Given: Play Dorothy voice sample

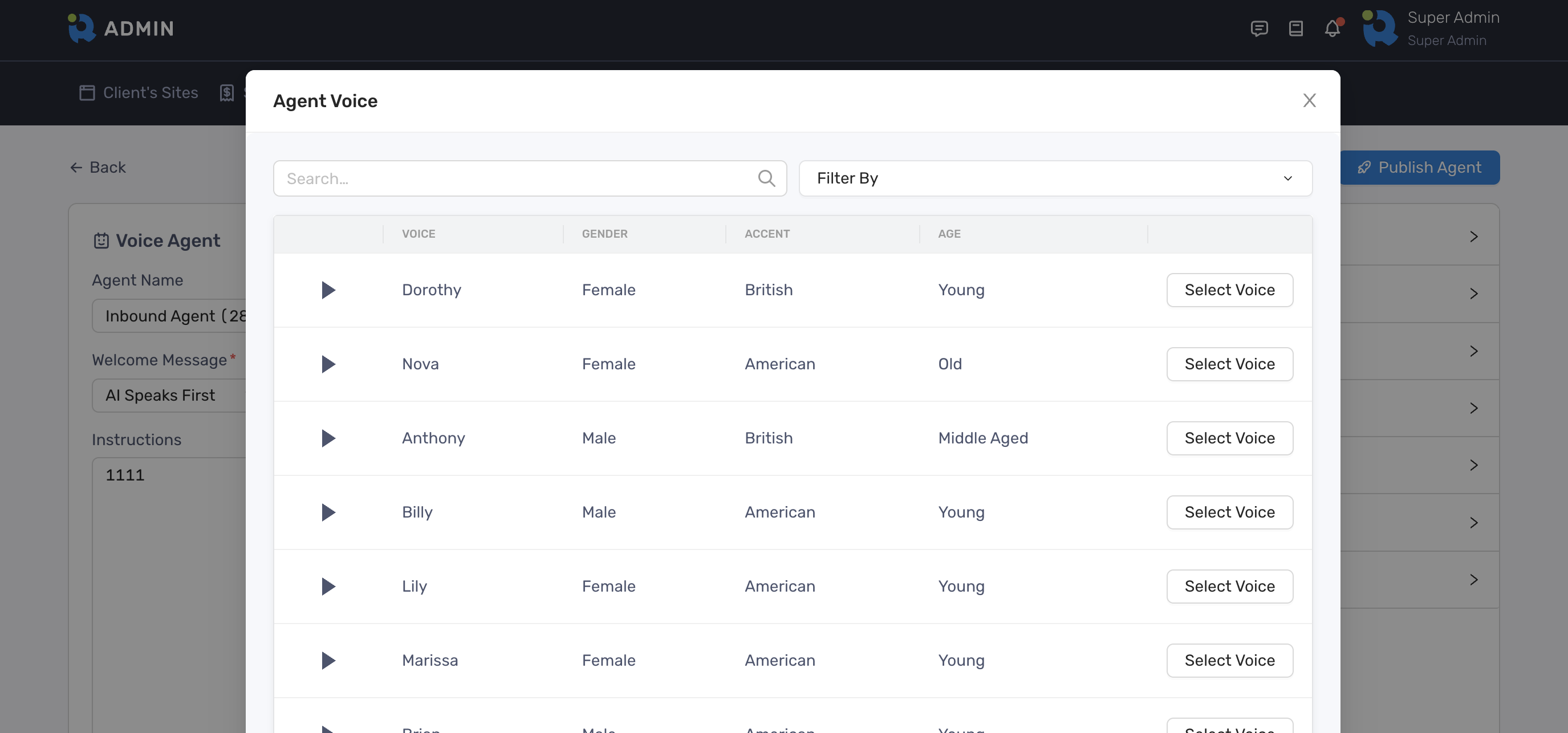Looking at the screenshot, I should click(328, 290).
